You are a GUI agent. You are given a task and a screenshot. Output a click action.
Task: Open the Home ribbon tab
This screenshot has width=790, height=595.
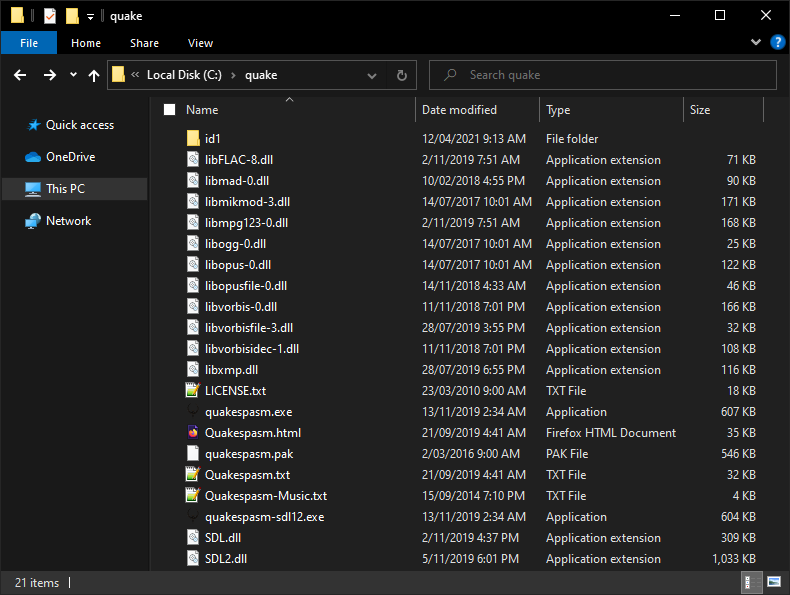pos(86,43)
